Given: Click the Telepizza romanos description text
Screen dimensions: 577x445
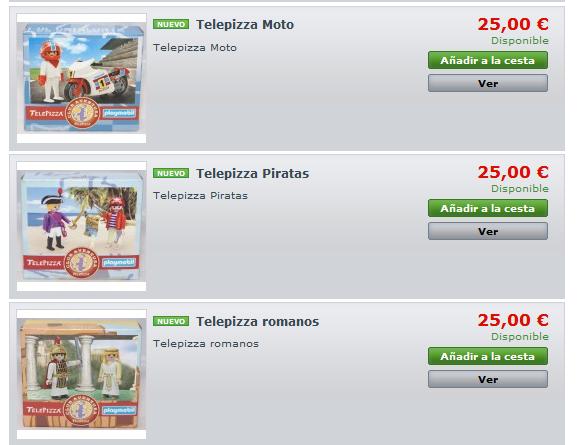Looking at the screenshot, I should pyautogui.click(x=206, y=343).
